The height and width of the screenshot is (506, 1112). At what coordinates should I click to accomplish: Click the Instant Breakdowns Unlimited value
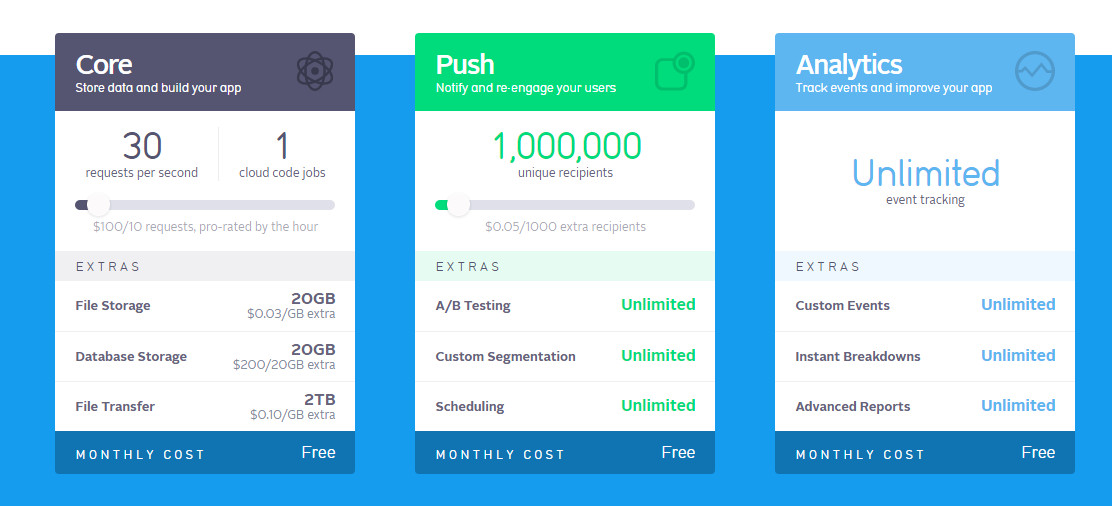pos(1018,355)
